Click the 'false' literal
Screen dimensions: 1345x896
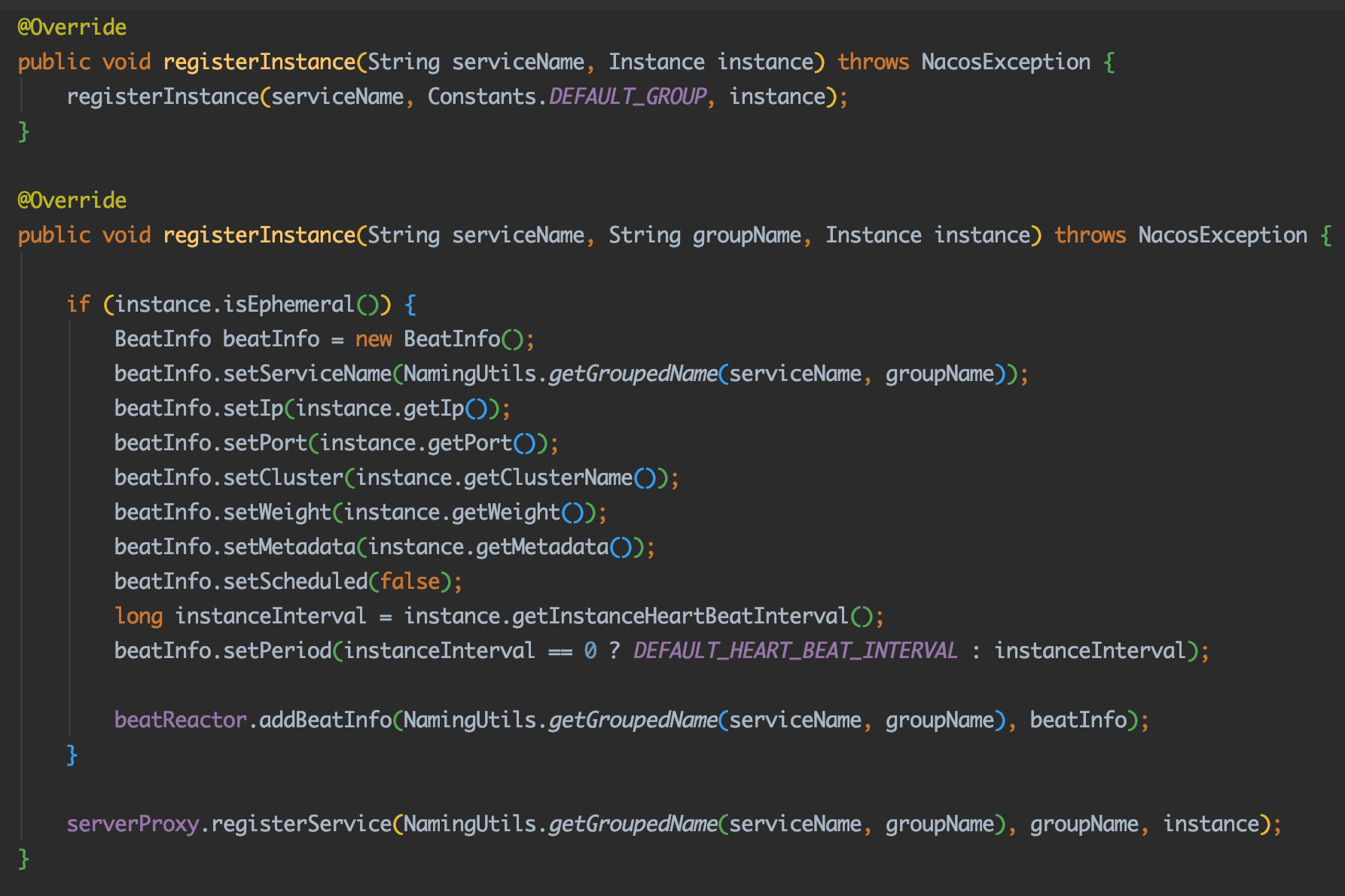point(410,581)
